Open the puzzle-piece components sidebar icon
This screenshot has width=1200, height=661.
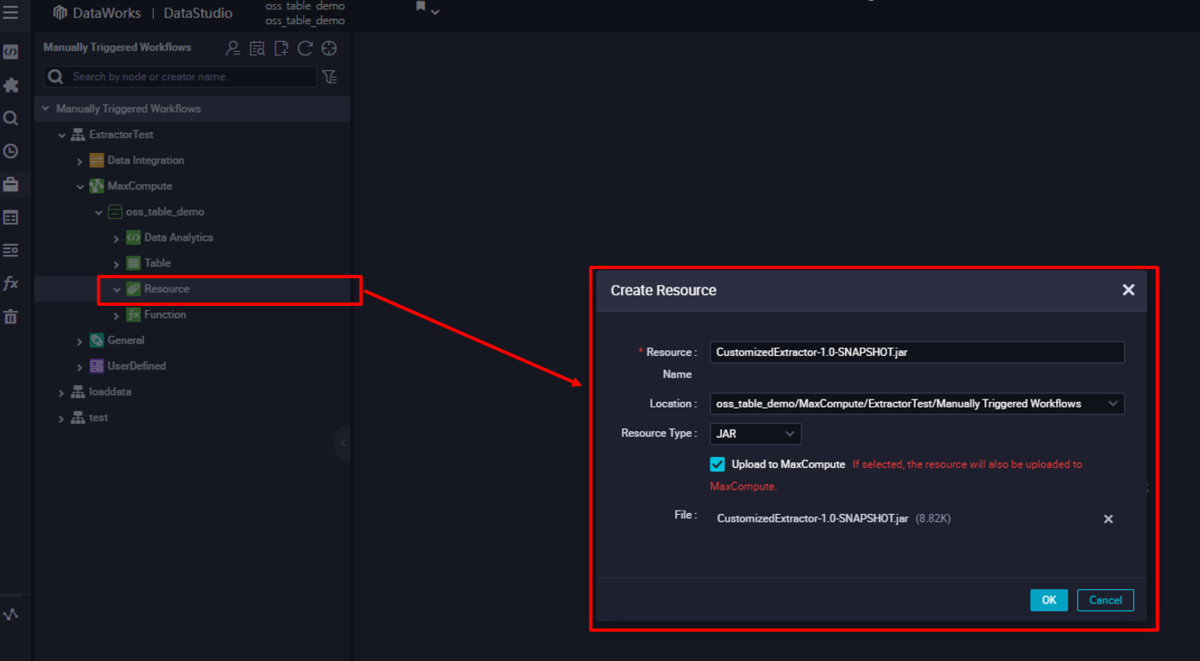(10, 85)
